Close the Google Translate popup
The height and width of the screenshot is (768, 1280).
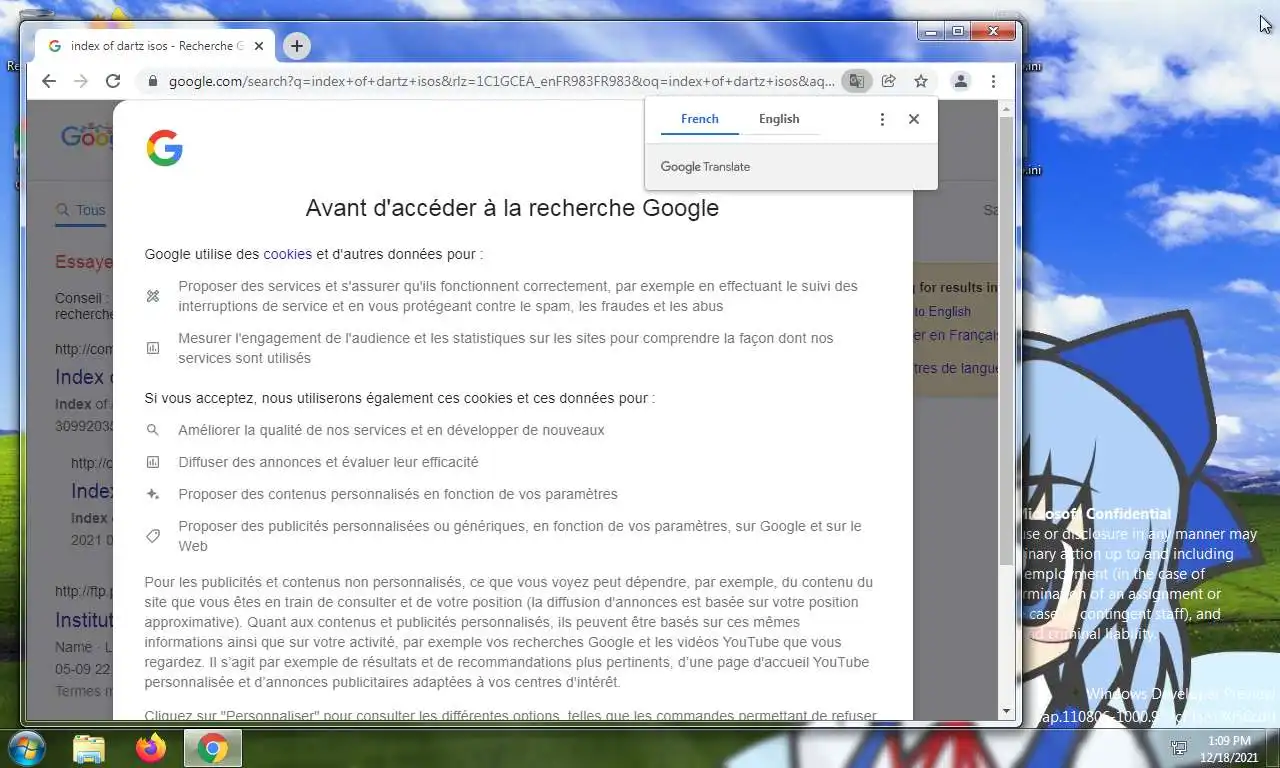[913, 119]
